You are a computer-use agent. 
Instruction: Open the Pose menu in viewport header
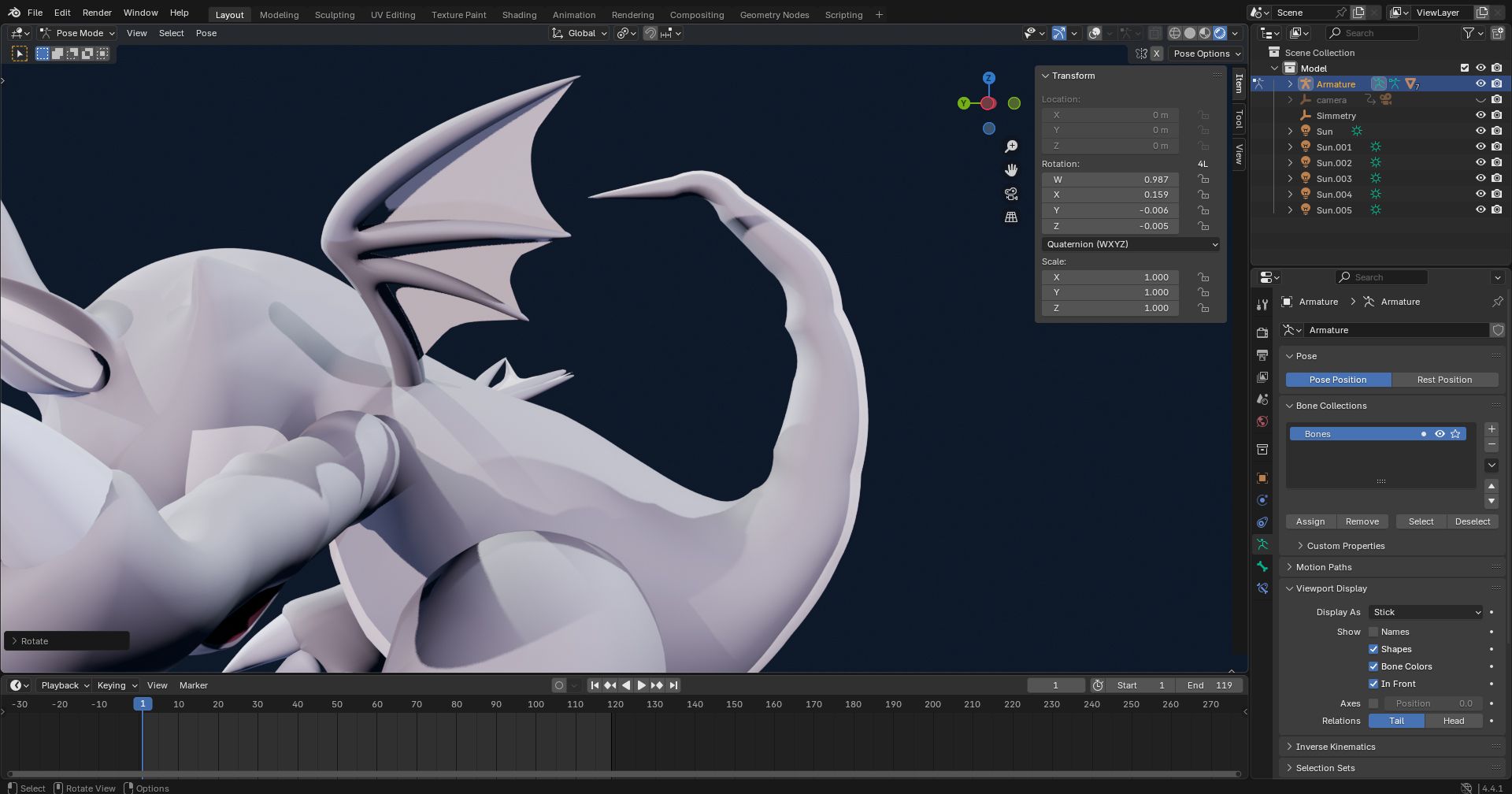206,33
